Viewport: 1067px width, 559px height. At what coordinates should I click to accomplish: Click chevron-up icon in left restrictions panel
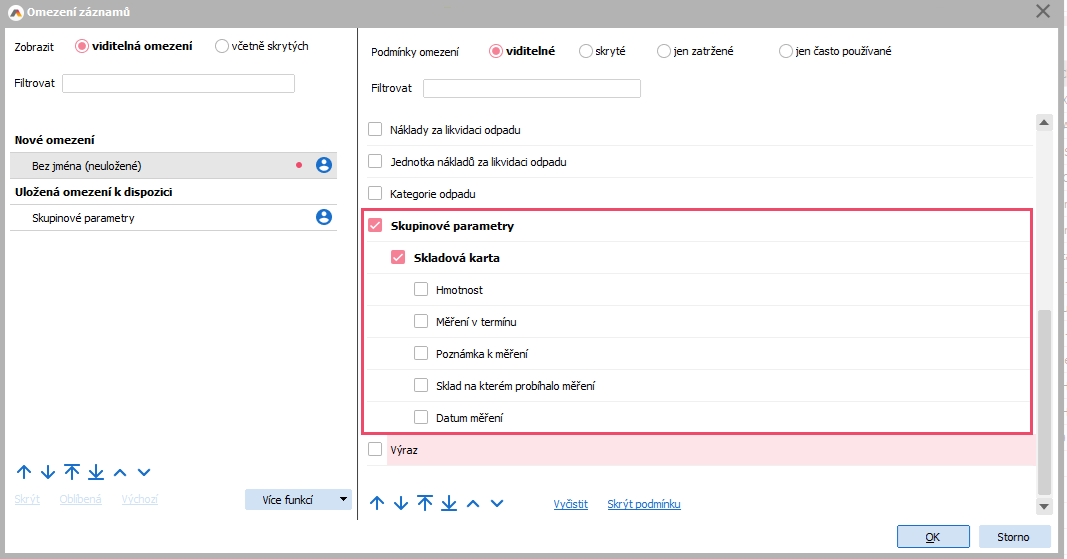120,472
